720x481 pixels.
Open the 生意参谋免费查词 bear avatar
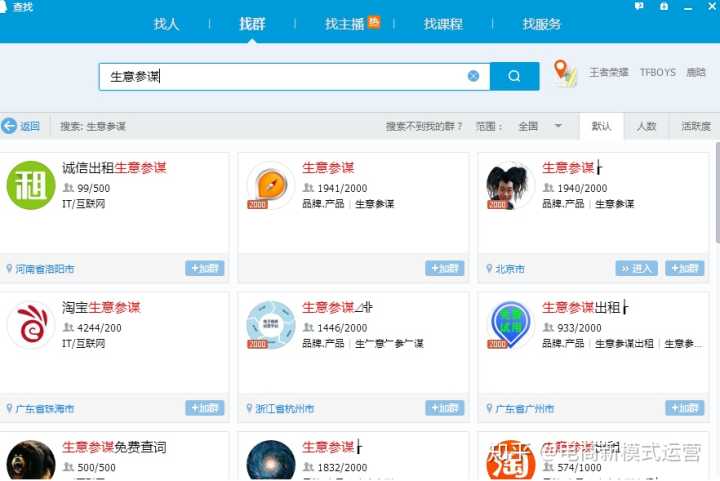(x=31, y=460)
